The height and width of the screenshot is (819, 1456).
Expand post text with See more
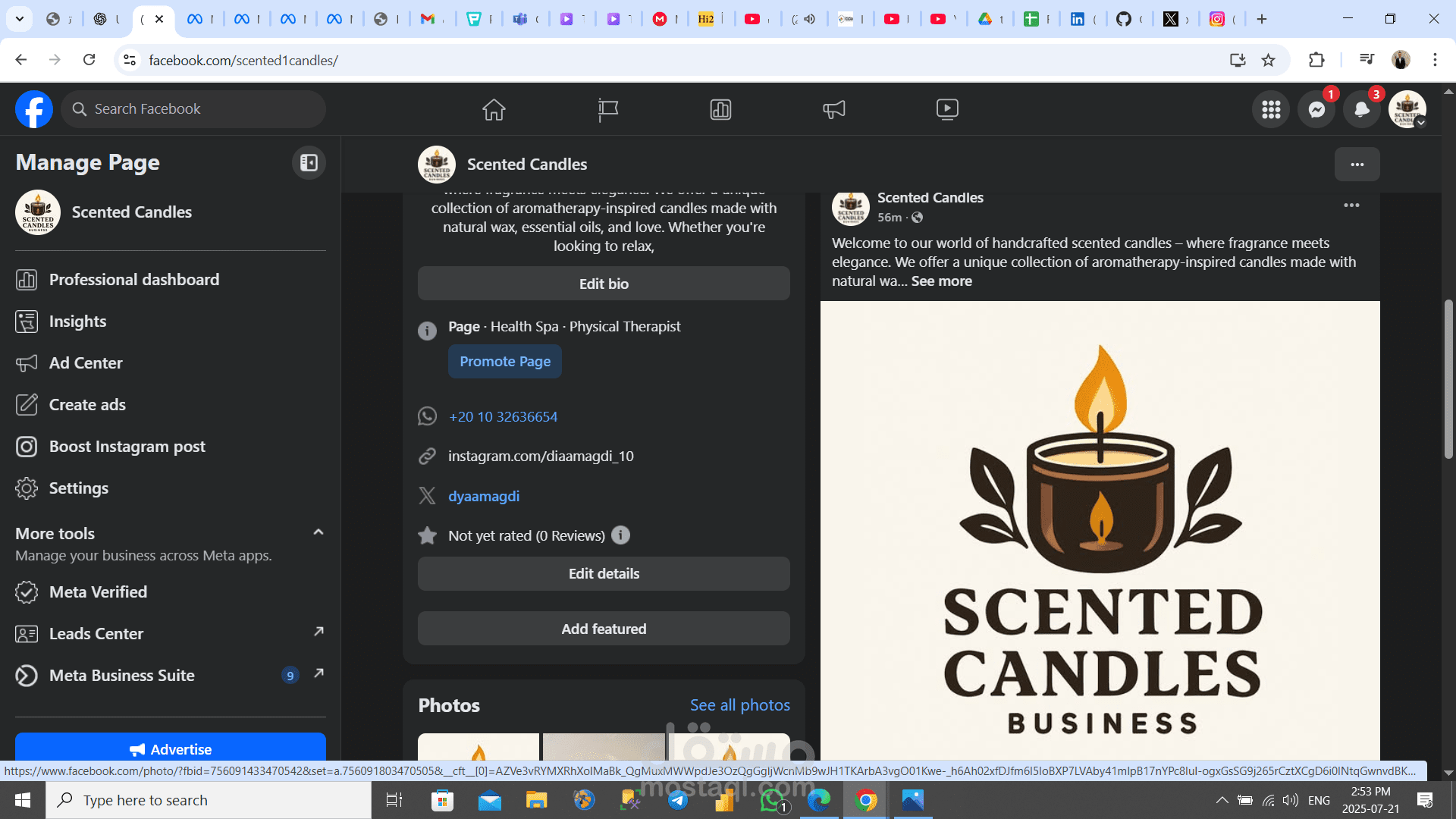tap(941, 281)
